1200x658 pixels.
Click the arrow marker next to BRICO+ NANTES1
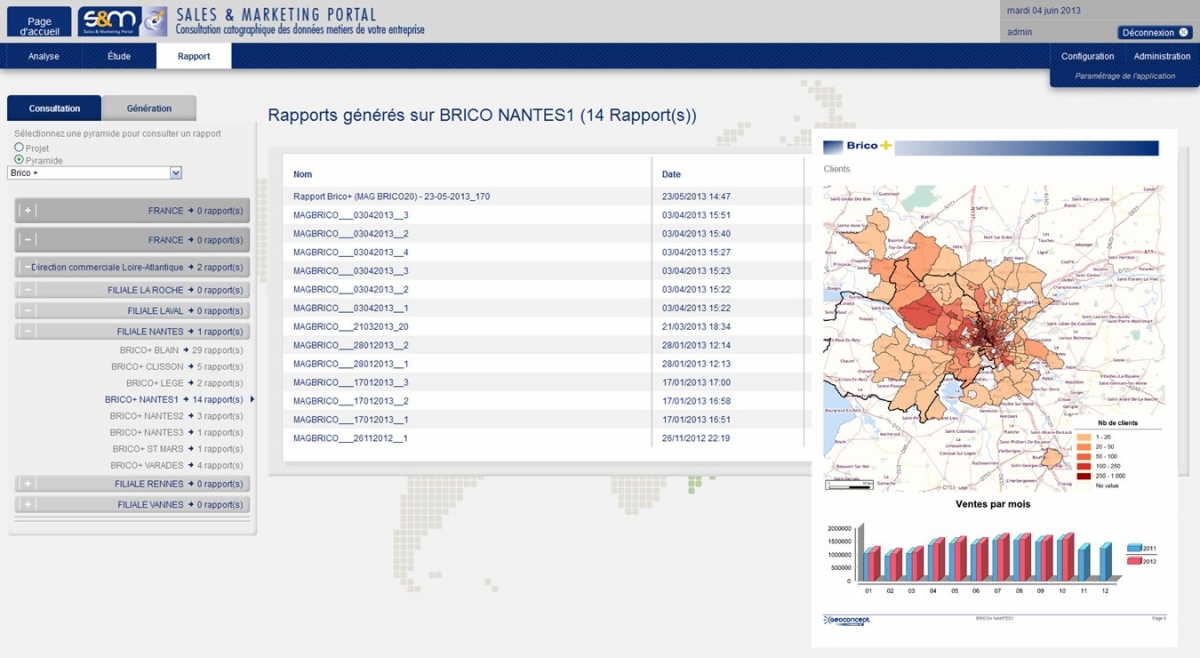pyautogui.click(x=252, y=400)
